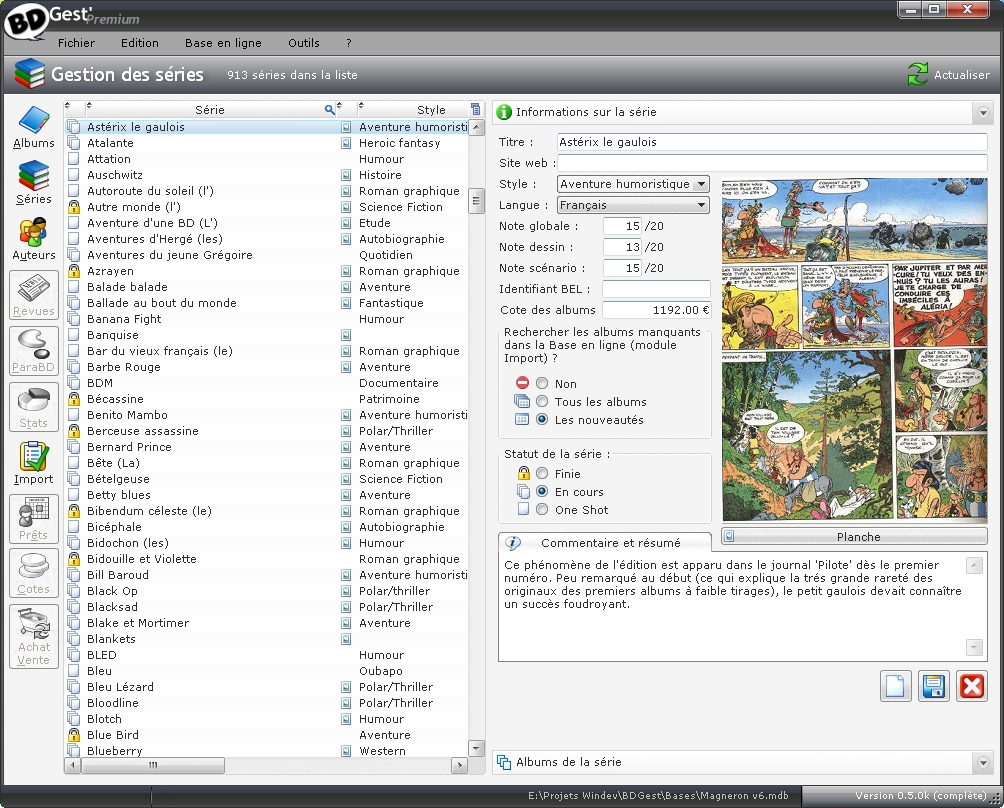Delete series with the red X icon
Viewport: 1004px width, 808px height.
tap(972, 686)
